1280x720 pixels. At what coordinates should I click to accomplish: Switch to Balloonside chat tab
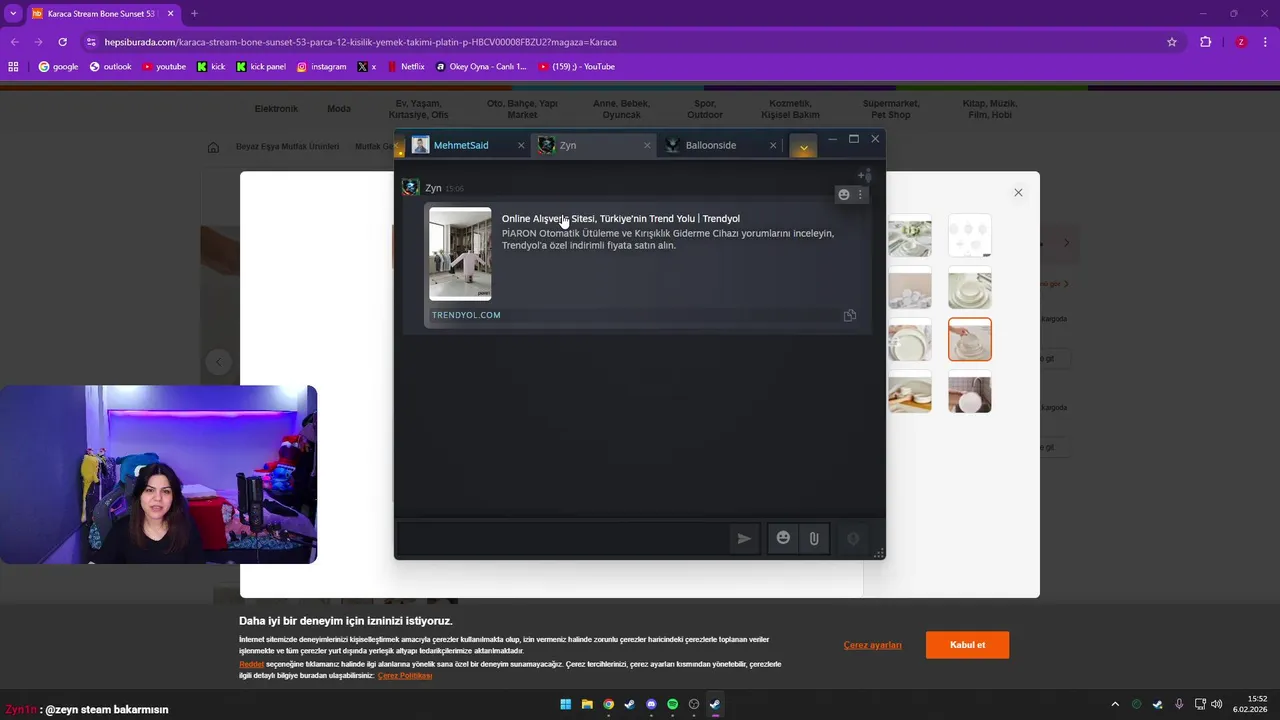711,145
